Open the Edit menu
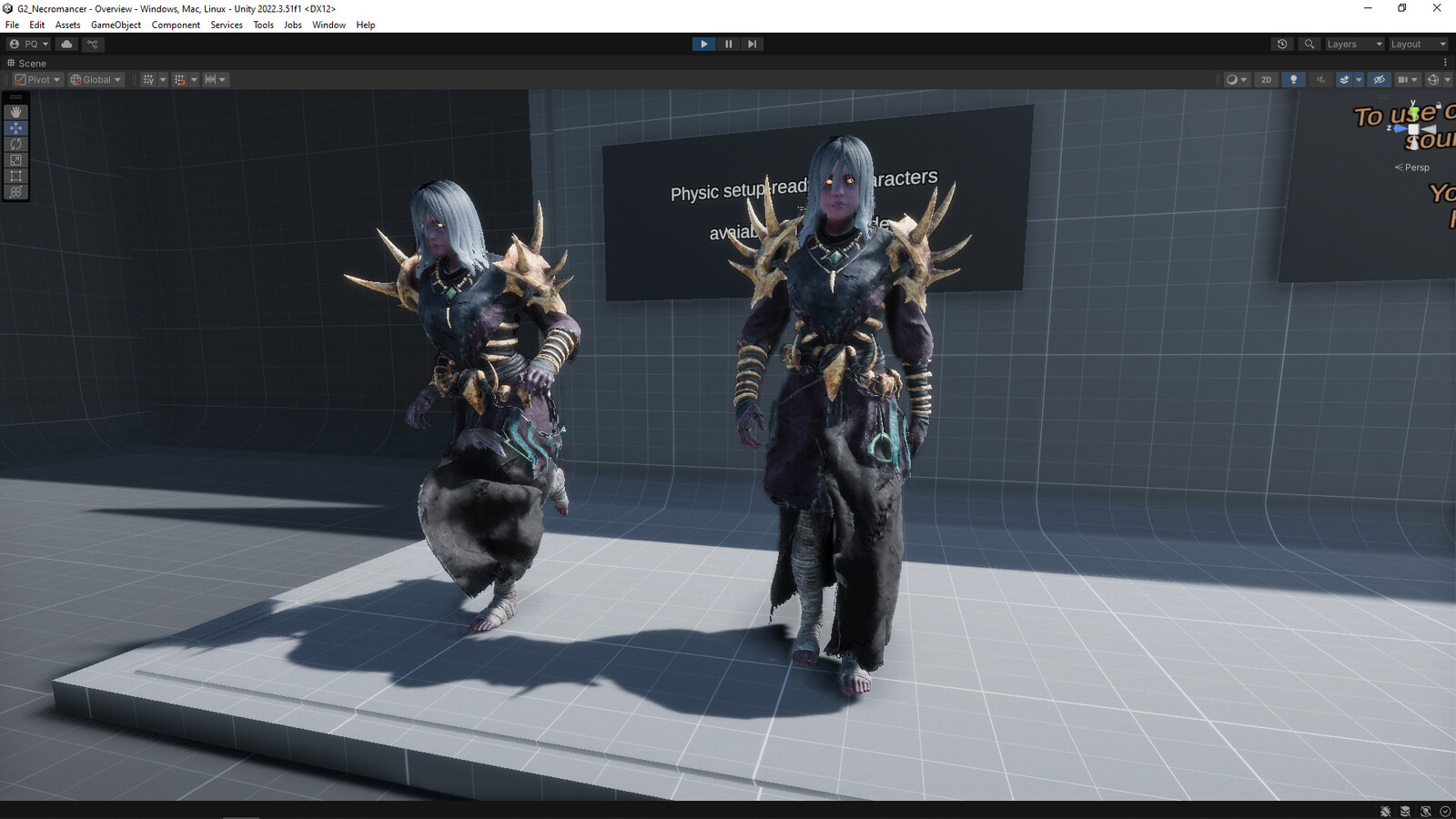Screen dimensions: 1456x819 click(36, 25)
